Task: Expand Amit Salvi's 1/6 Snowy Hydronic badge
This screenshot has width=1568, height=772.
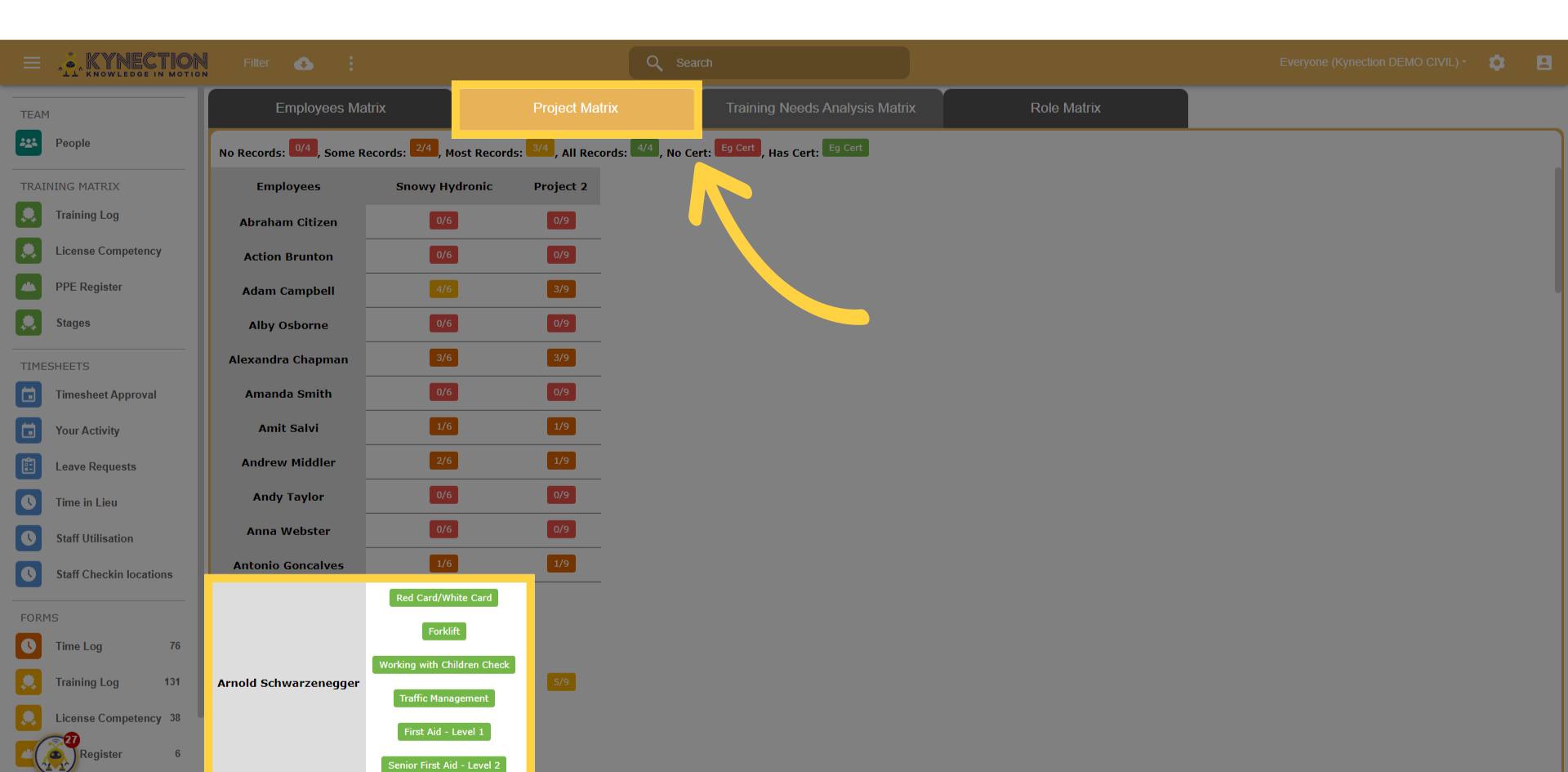Action: pyautogui.click(x=444, y=426)
